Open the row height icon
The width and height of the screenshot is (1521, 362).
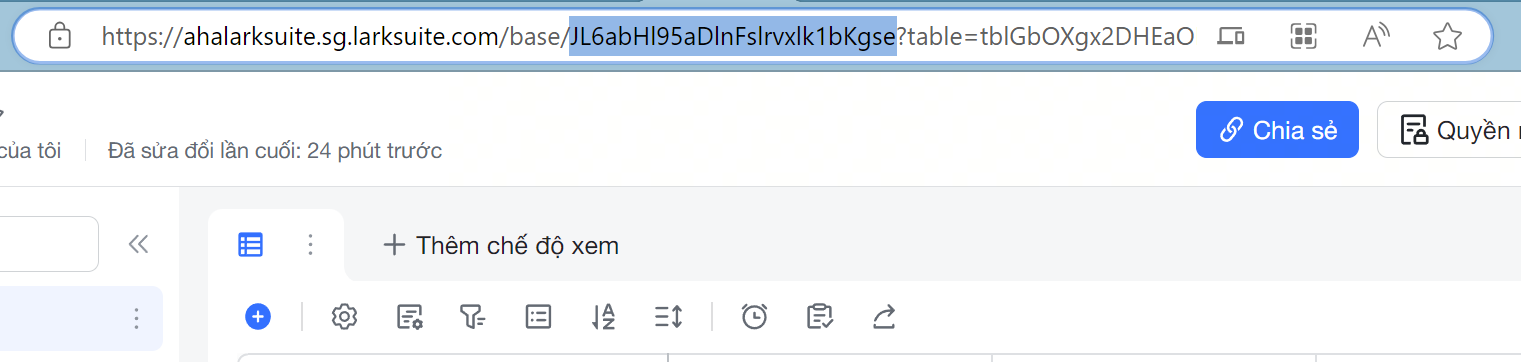point(668,317)
